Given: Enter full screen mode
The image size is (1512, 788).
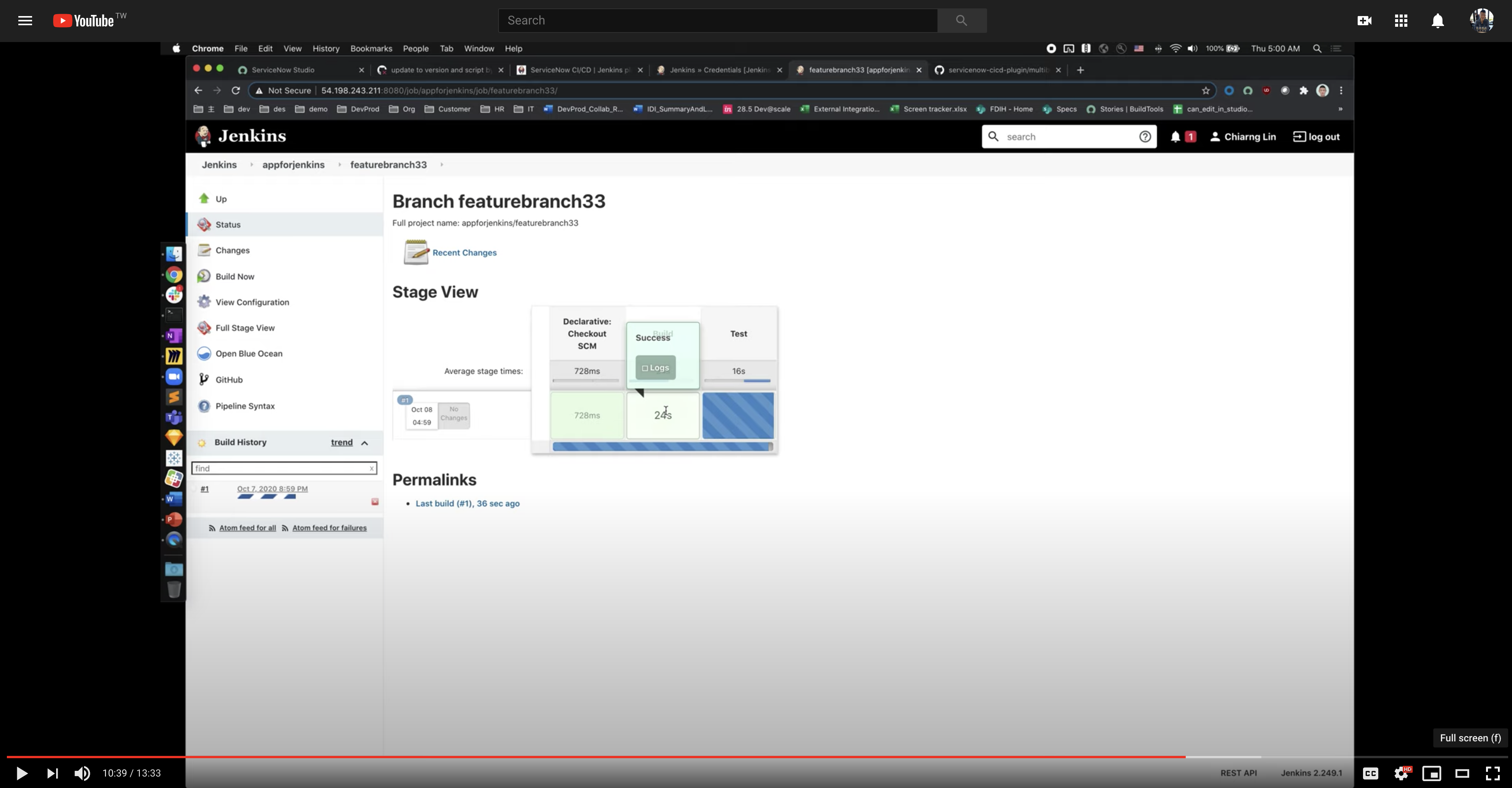Looking at the screenshot, I should coord(1493,773).
